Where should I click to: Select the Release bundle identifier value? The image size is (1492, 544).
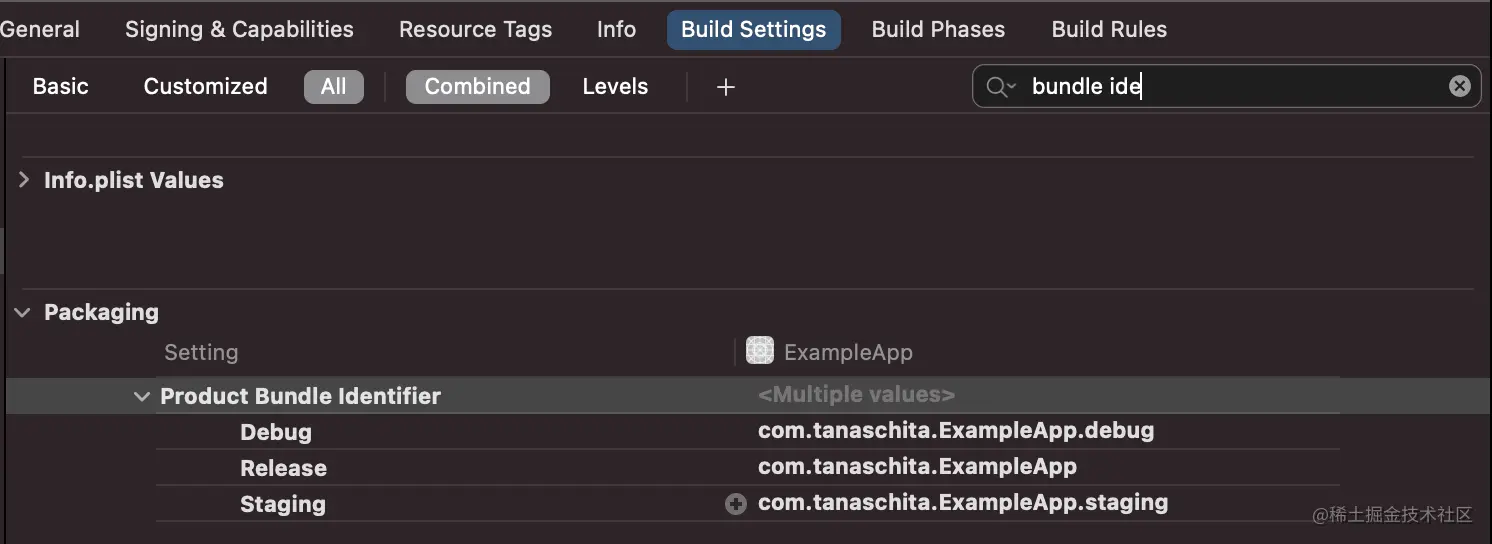(x=917, y=467)
